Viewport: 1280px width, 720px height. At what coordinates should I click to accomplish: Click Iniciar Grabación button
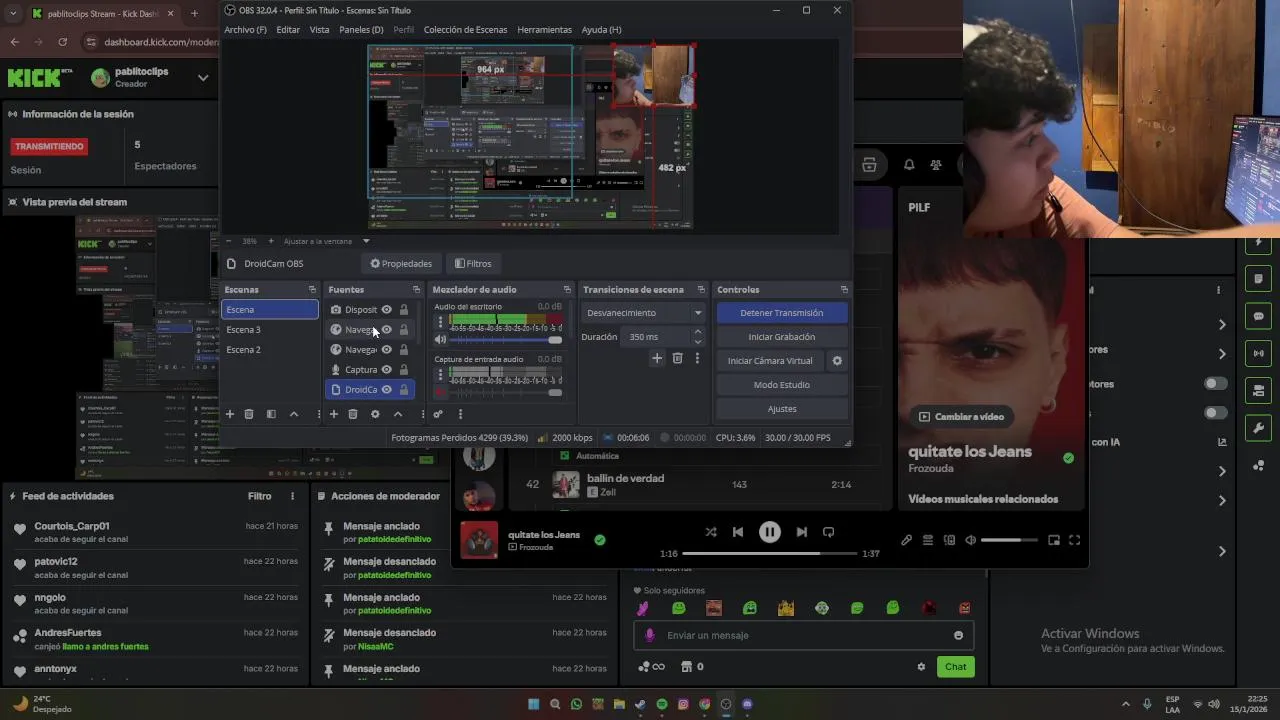pyautogui.click(x=782, y=337)
